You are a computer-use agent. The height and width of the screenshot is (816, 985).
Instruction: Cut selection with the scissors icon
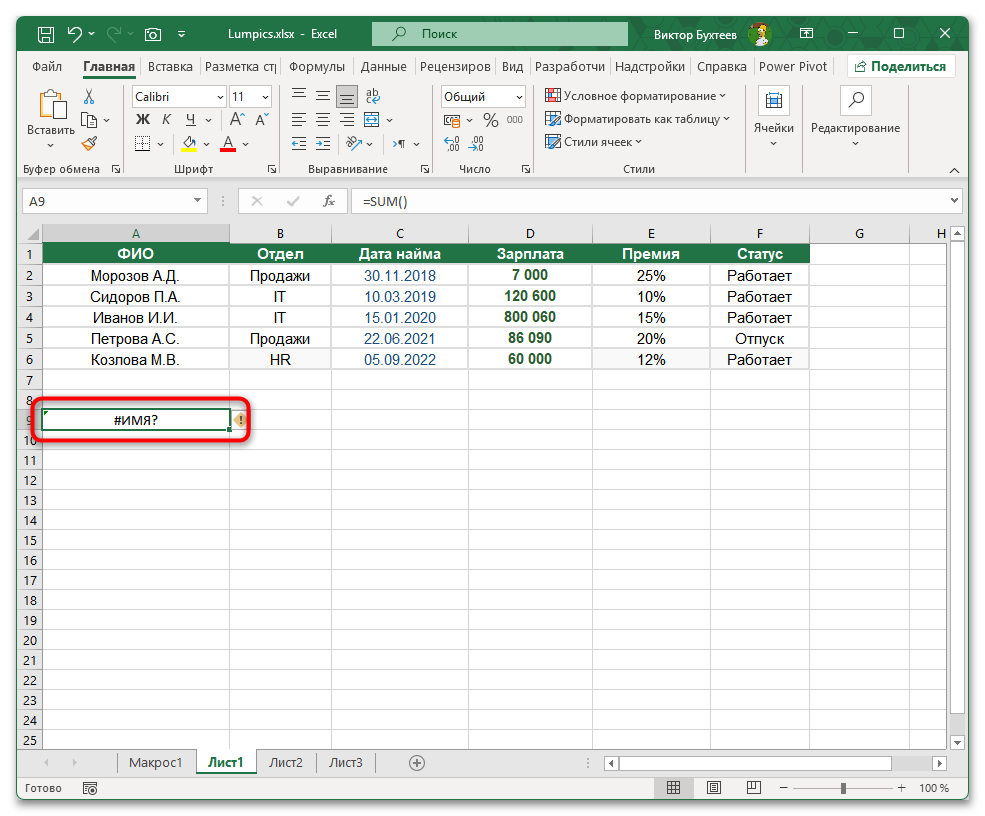89,96
